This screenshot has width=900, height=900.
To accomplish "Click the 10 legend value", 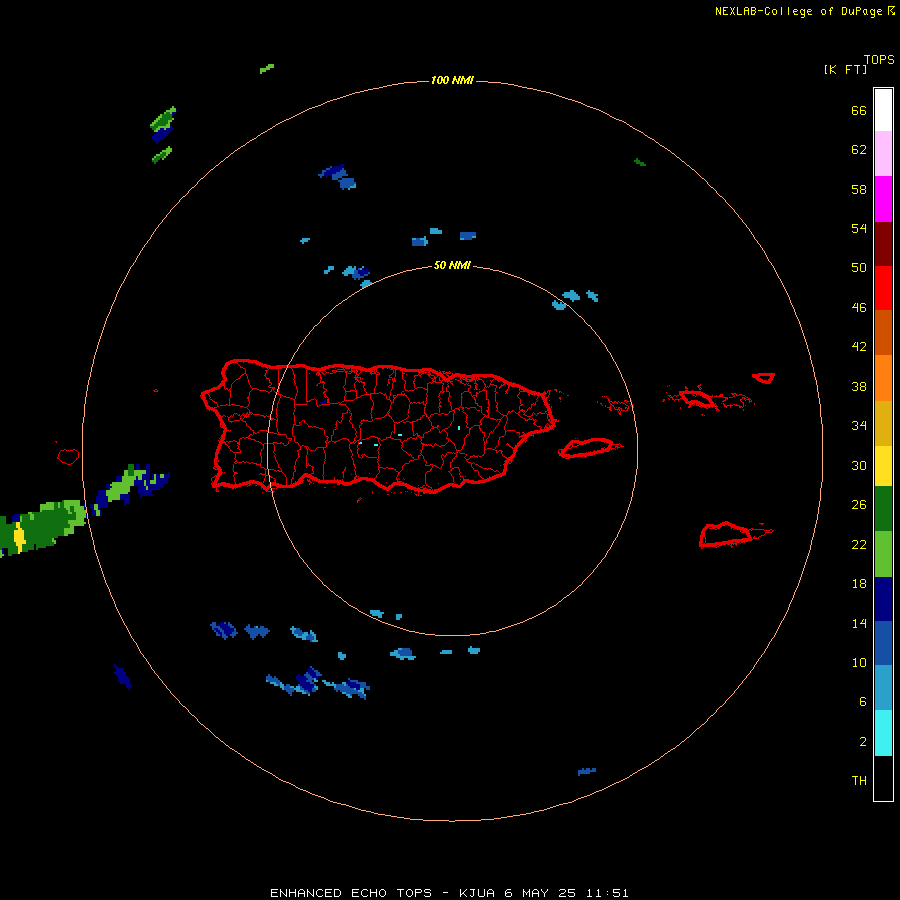I will coord(859,662).
